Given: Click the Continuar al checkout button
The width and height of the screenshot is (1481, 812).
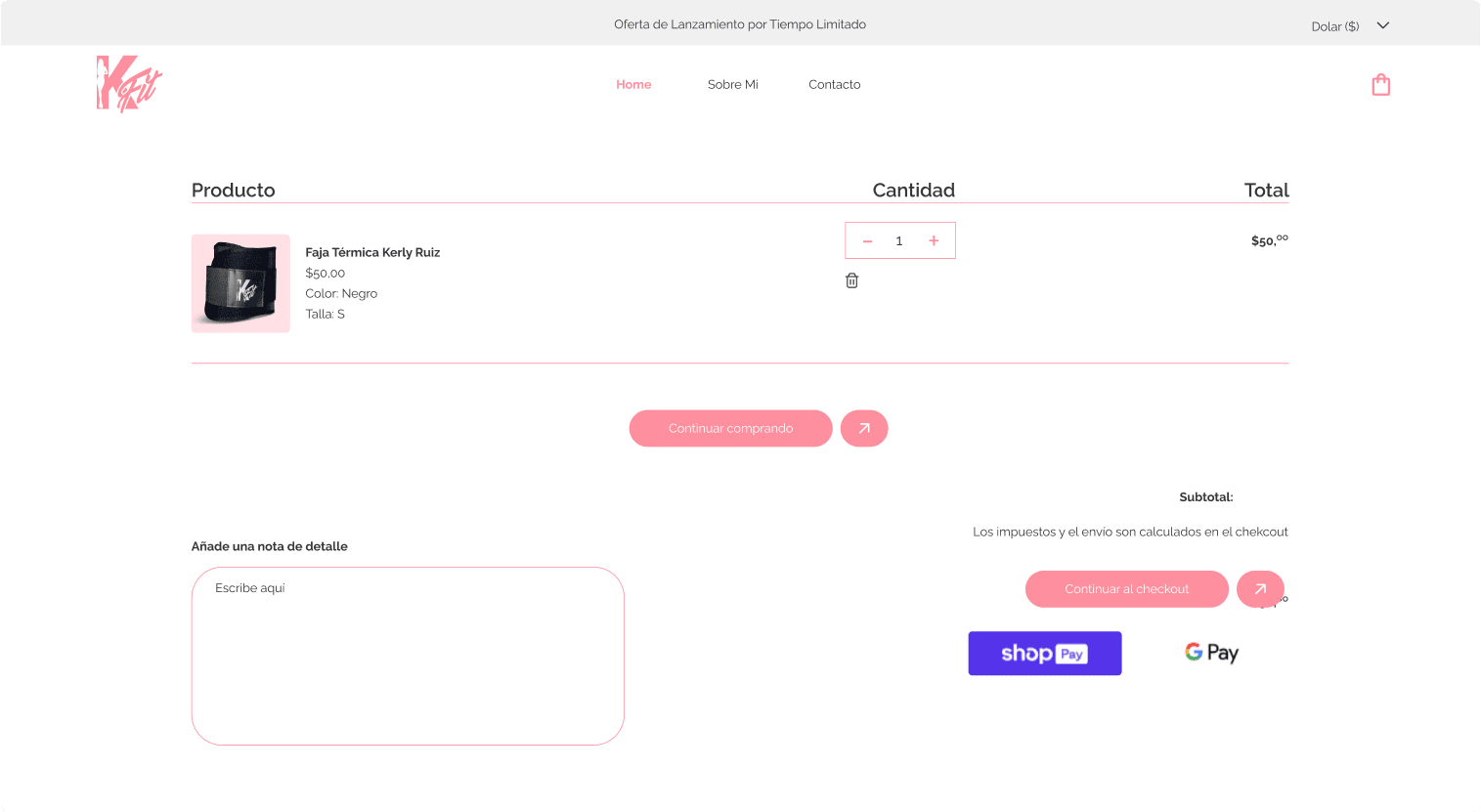Looking at the screenshot, I should (1126, 589).
